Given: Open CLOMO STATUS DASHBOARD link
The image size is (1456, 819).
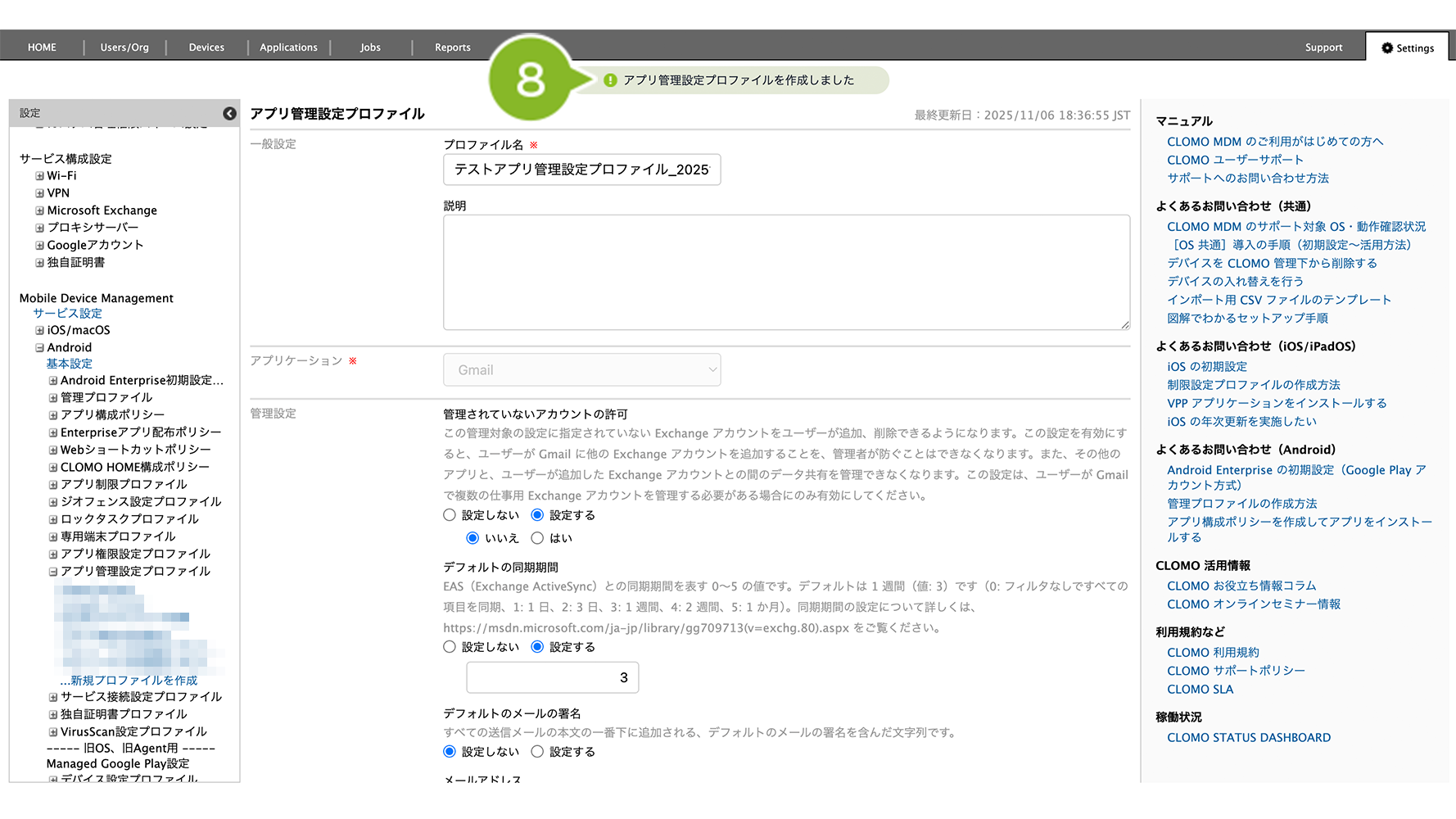Looking at the screenshot, I should (x=1248, y=738).
